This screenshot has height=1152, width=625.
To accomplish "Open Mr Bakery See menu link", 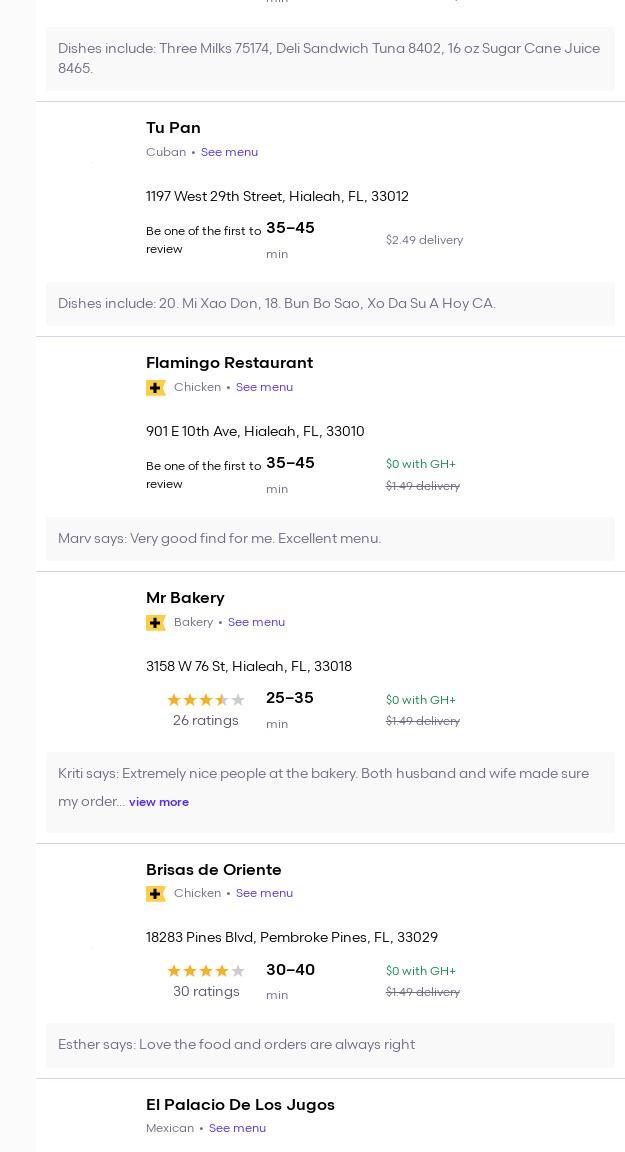I will point(256,622).
